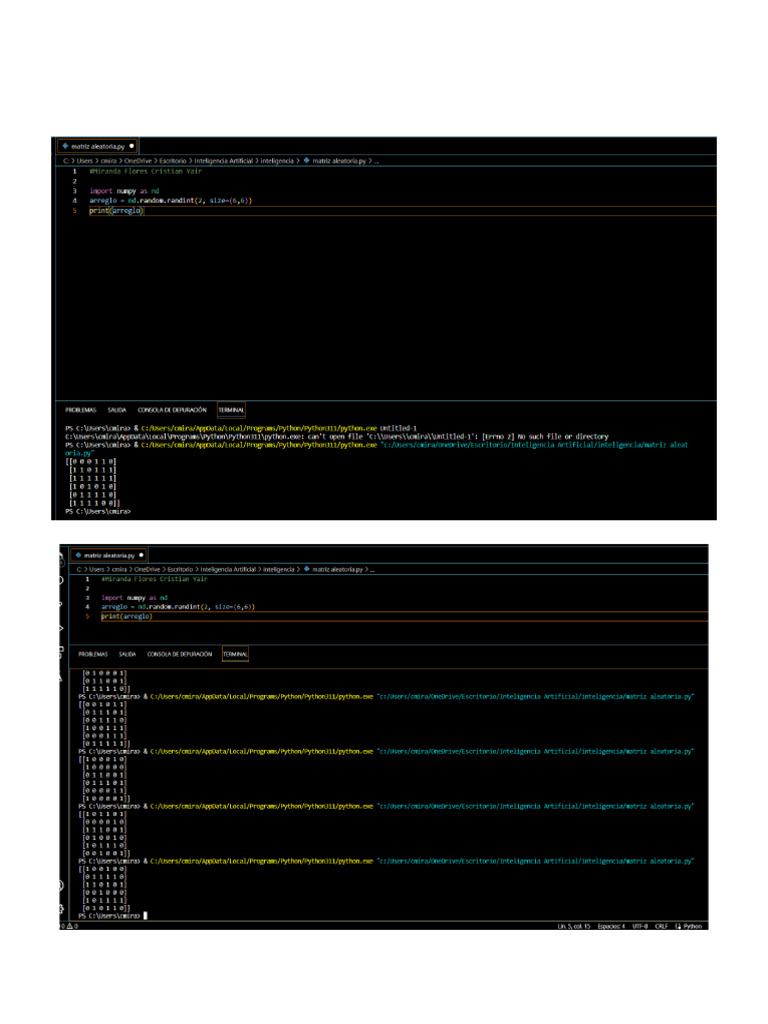Click the unsaved dot on the upper window's file tab
Image resolution: width=768 pixels, height=1024 pixels.
131,145
